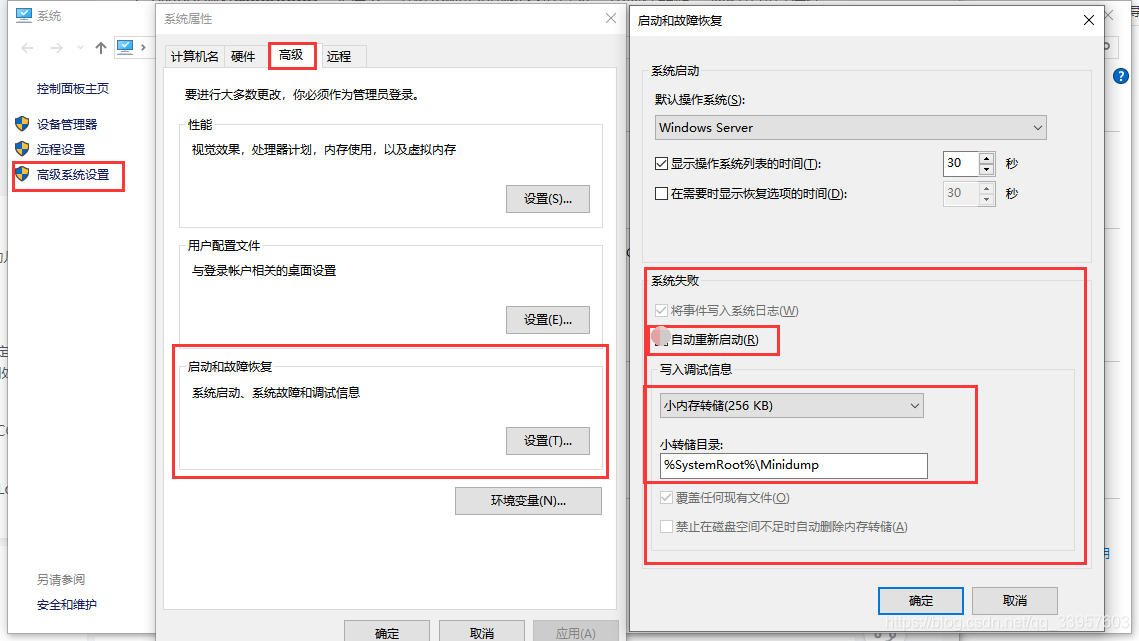Click 确定 in the 启动和故障恢复 dialog
1139x641 pixels.
pos(920,600)
